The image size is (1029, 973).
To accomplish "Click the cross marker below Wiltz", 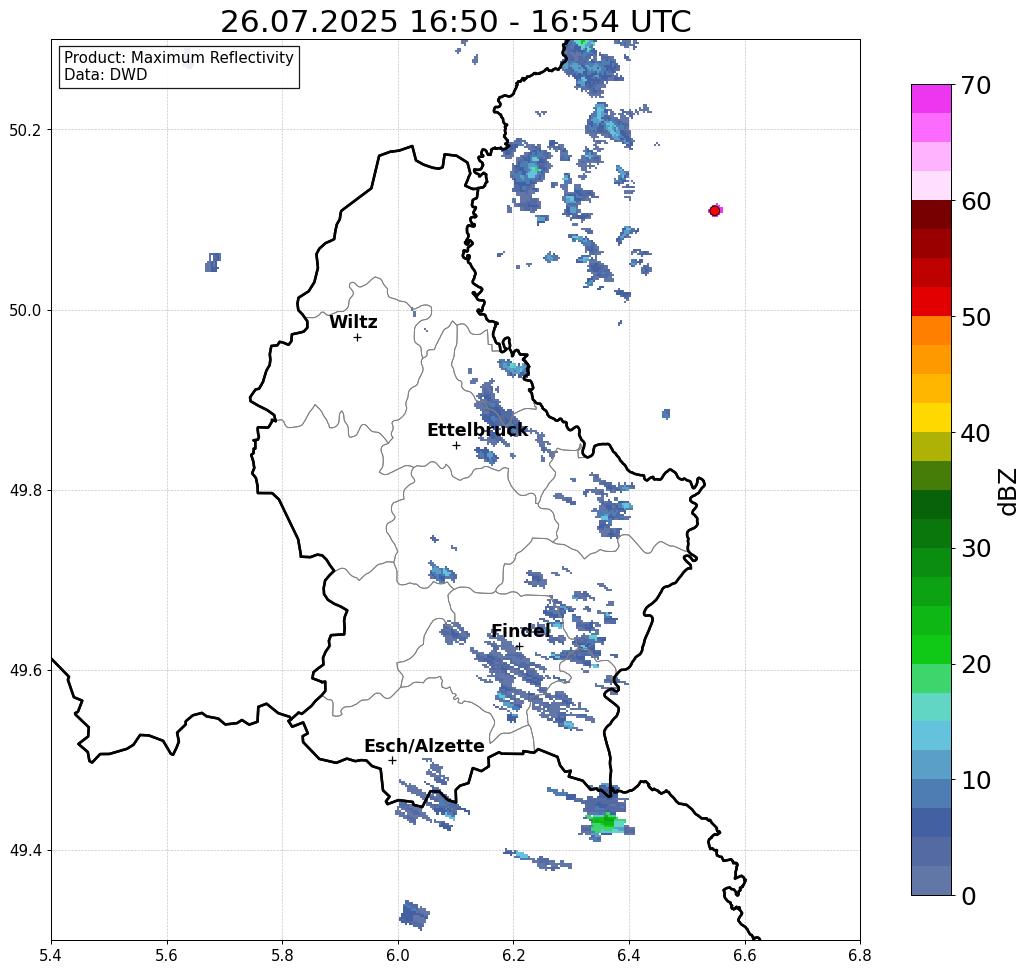I will click(x=357, y=338).
